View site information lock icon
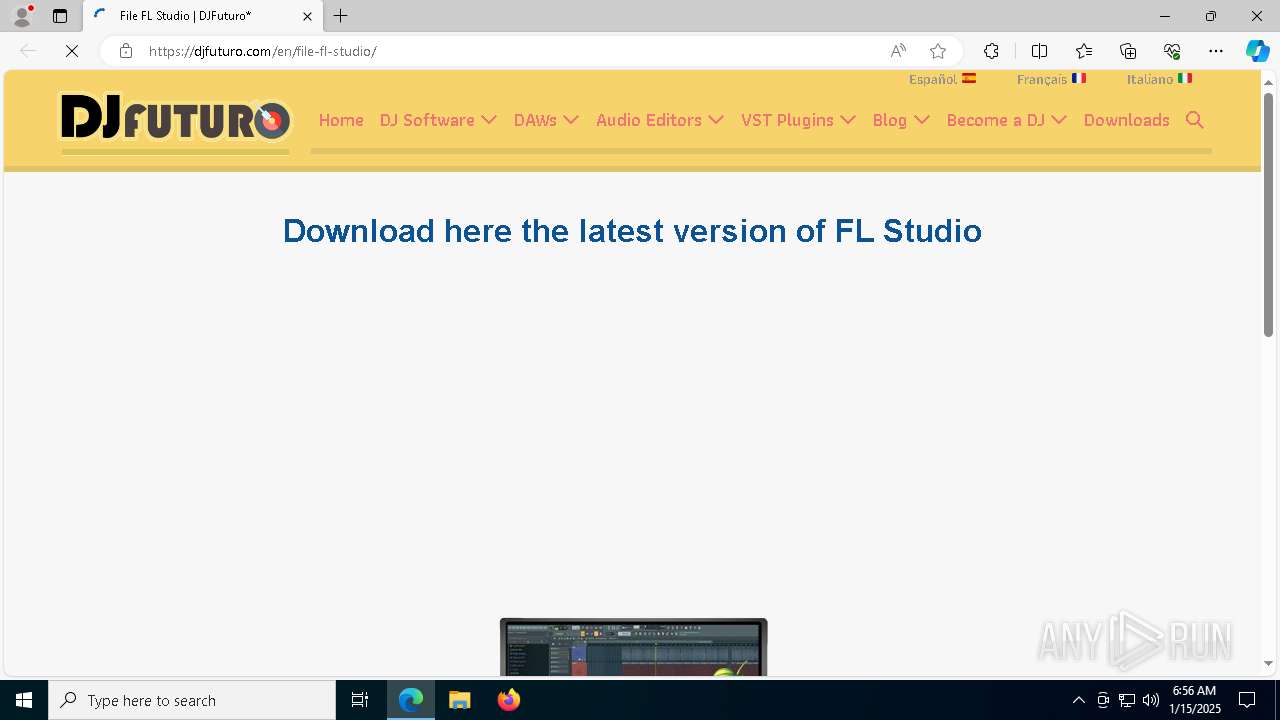This screenshot has width=1280, height=720. (125, 51)
